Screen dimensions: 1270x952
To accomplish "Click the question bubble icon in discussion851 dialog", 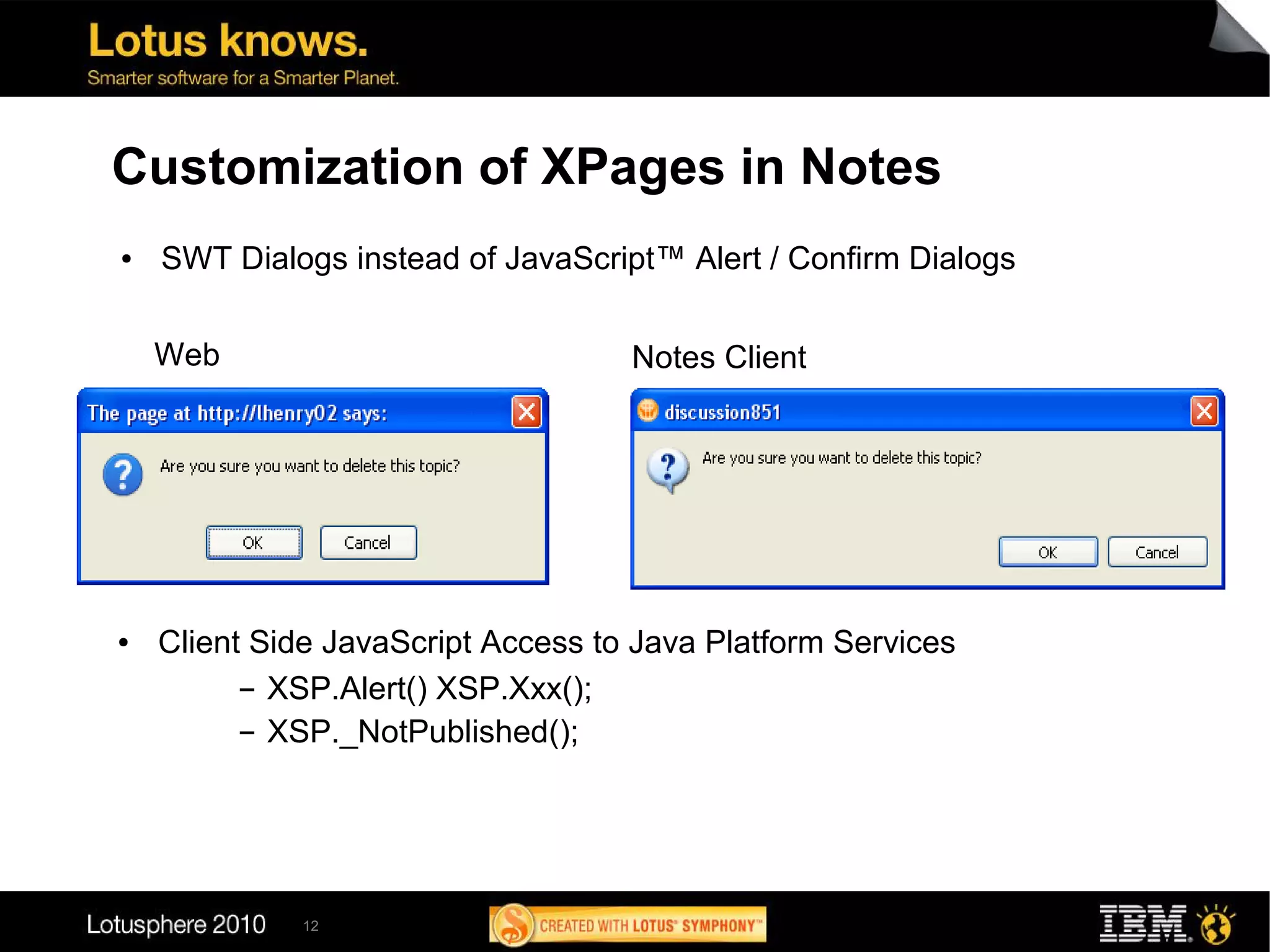I will click(668, 470).
